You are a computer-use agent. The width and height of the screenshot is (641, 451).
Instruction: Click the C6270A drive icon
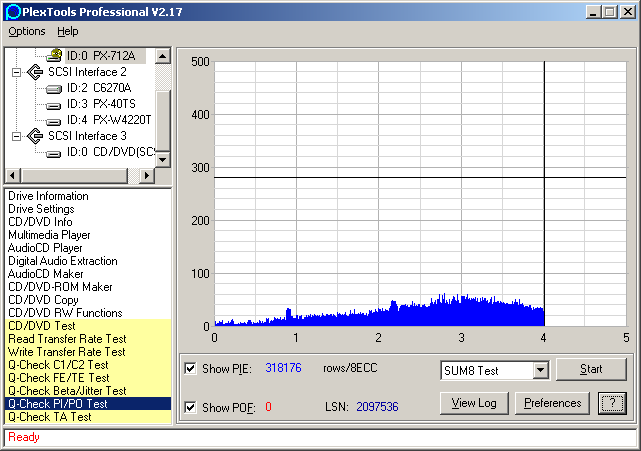(x=54, y=88)
